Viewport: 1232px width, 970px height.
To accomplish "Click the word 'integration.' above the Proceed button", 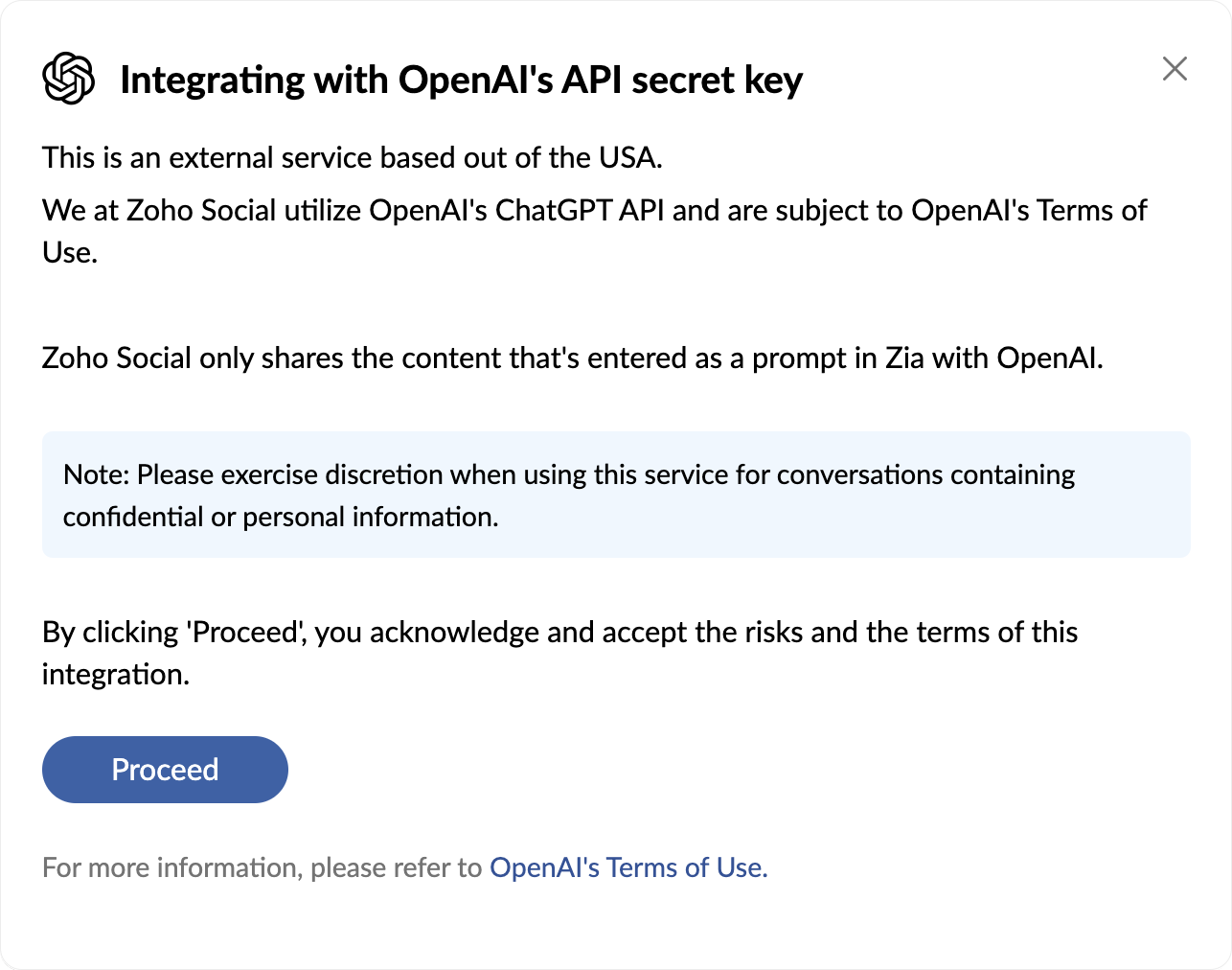I will [x=116, y=675].
